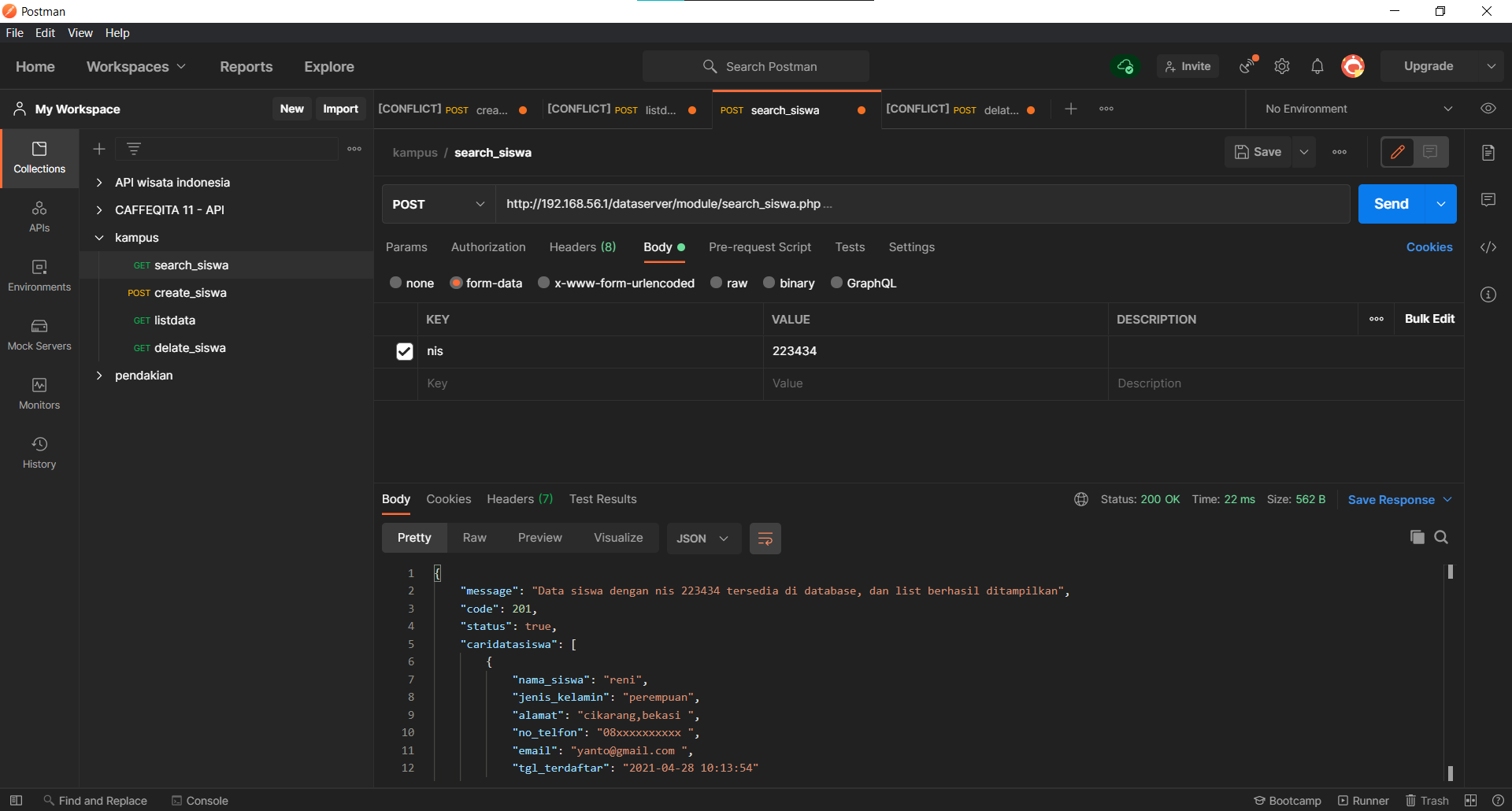Switch to the Authorization tab
1512x811 pixels.
point(487,246)
